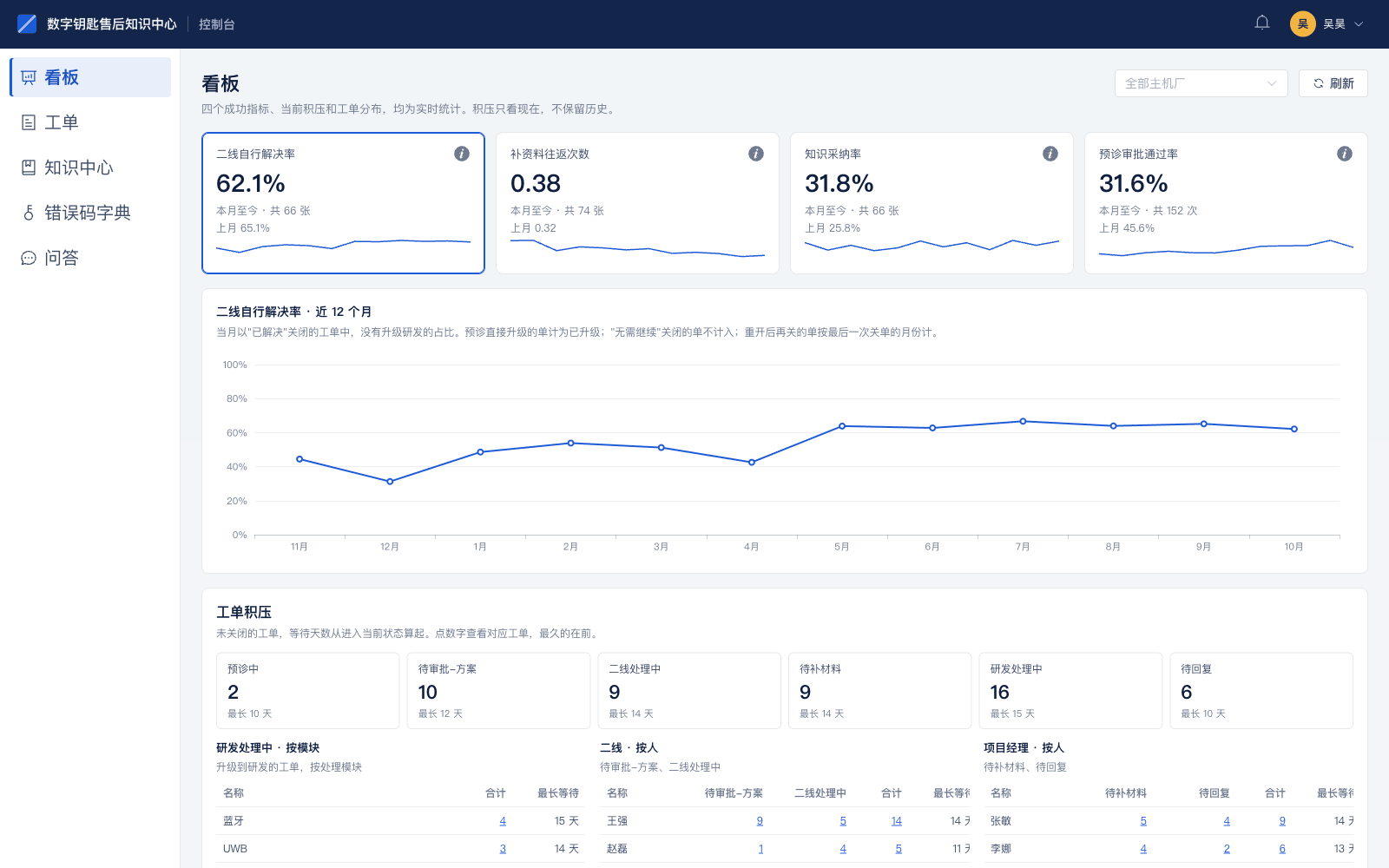Open UWB module total count 3
Screen dimensions: 1389x868
pyautogui.click(x=503, y=849)
